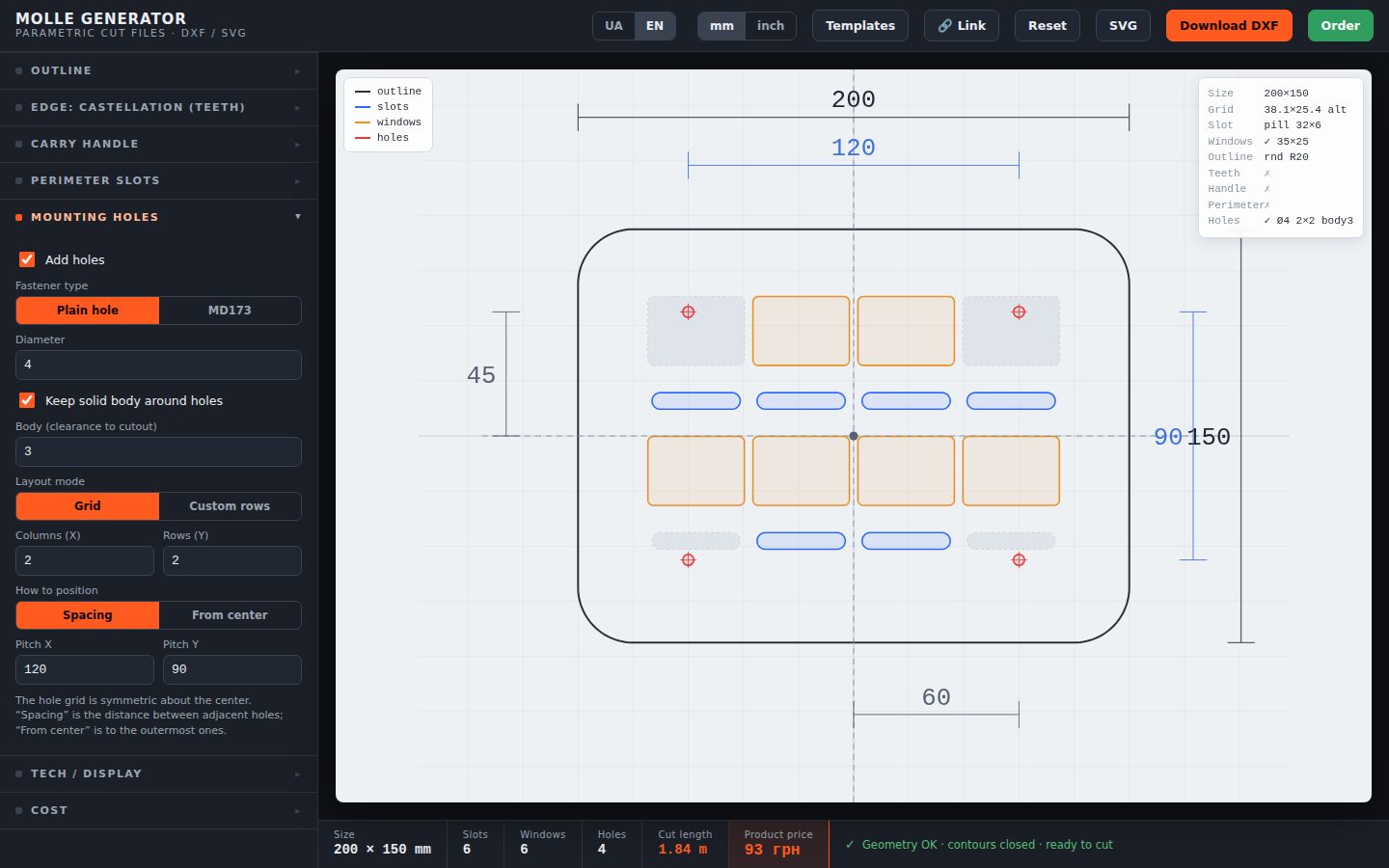Switch language to UA
The width and height of the screenshot is (1389, 868).
(x=613, y=26)
